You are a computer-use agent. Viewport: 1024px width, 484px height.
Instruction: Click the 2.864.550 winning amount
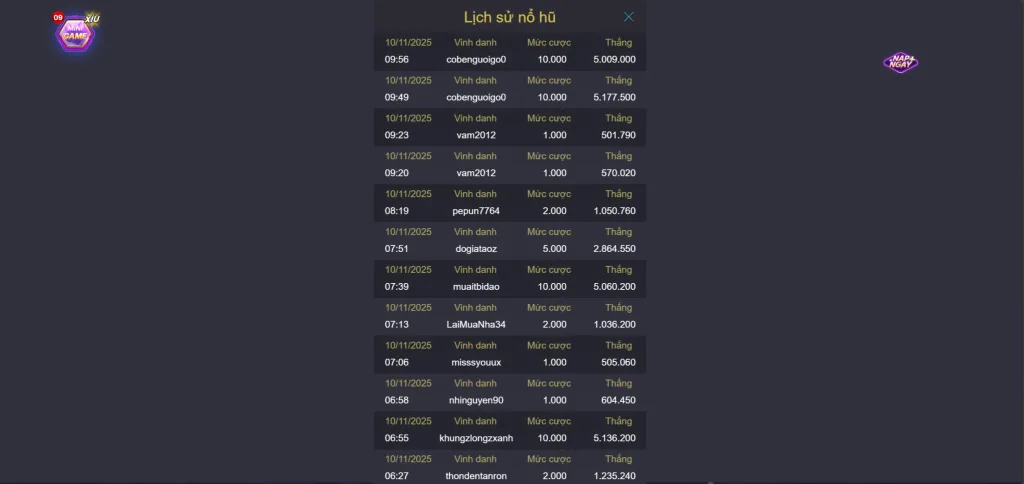614,249
